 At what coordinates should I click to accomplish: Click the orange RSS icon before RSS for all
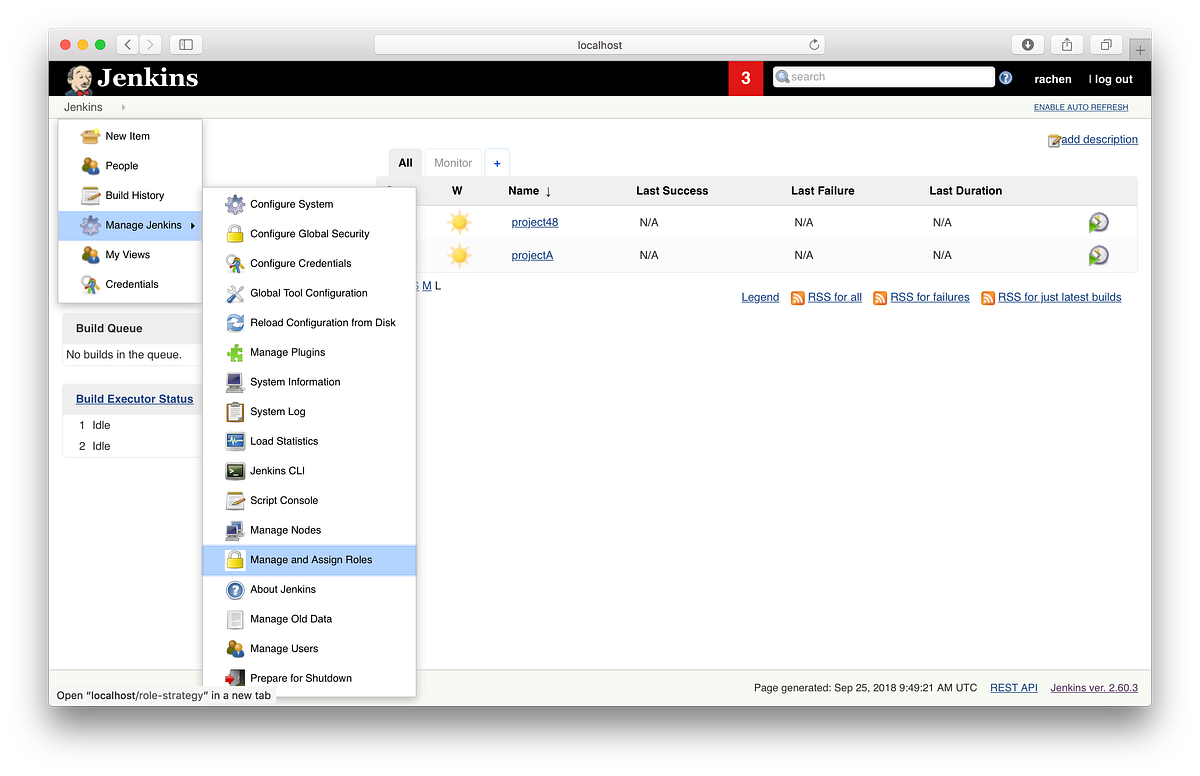point(797,297)
